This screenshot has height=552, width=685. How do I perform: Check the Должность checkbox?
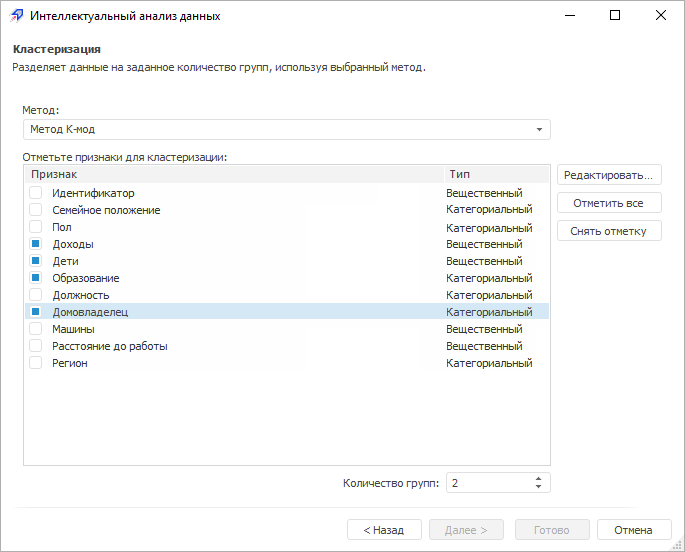tap(35, 295)
